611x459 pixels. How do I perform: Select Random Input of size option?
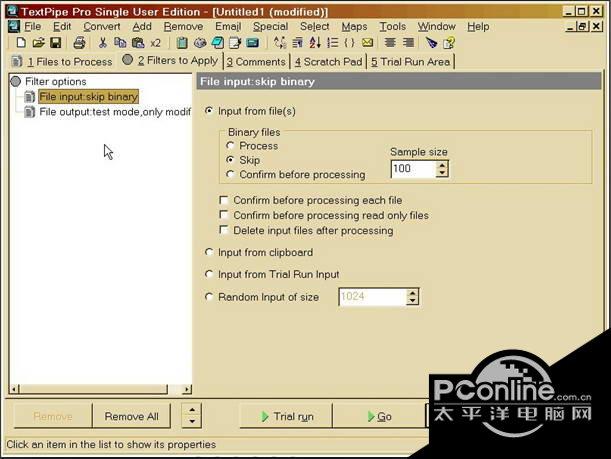point(209,297)
